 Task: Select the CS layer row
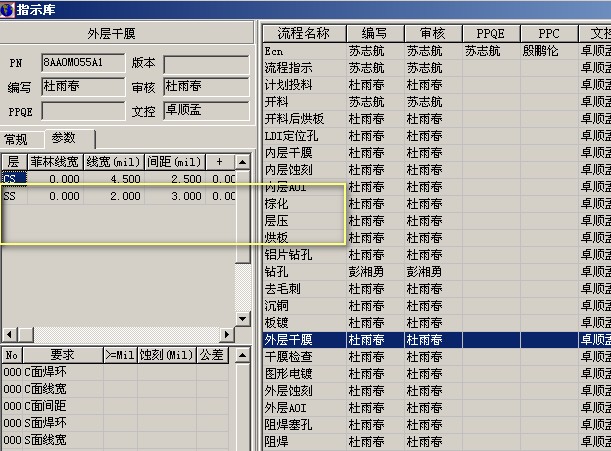118,179
